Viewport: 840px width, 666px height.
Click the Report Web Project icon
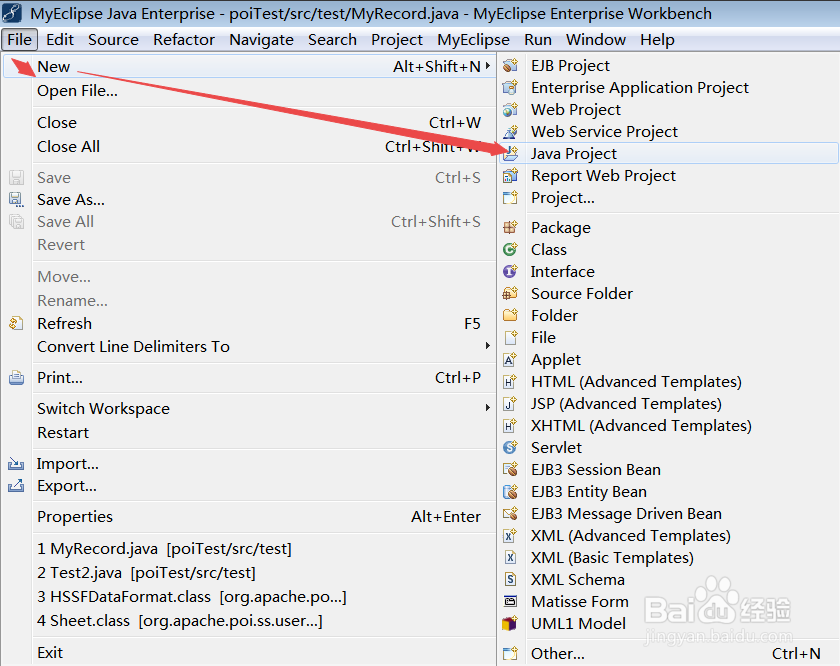[x=511, y=175]
